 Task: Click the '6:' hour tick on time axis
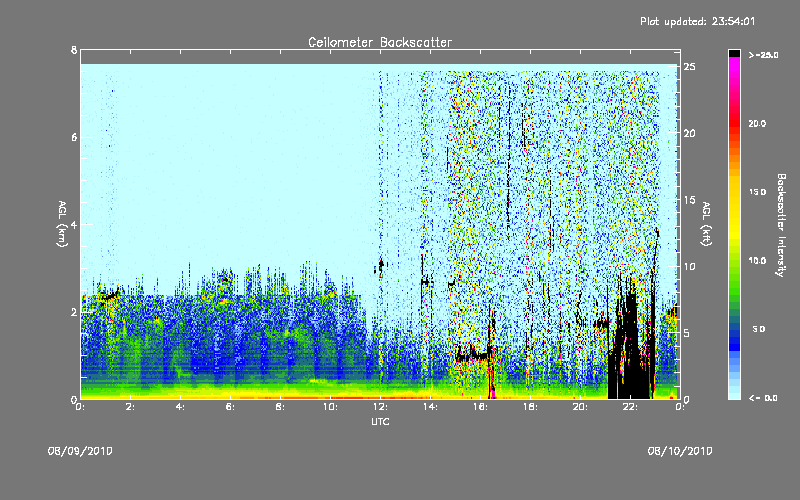[231, 407]
